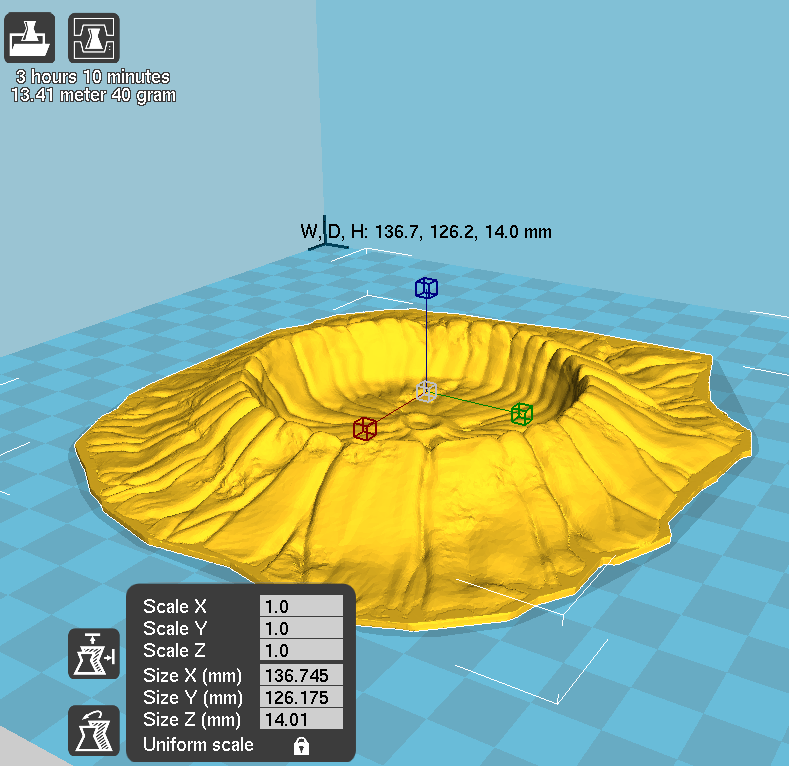Click the 'Size X (mm)' label
Screen dimensions: 789x766
[192, 675]
